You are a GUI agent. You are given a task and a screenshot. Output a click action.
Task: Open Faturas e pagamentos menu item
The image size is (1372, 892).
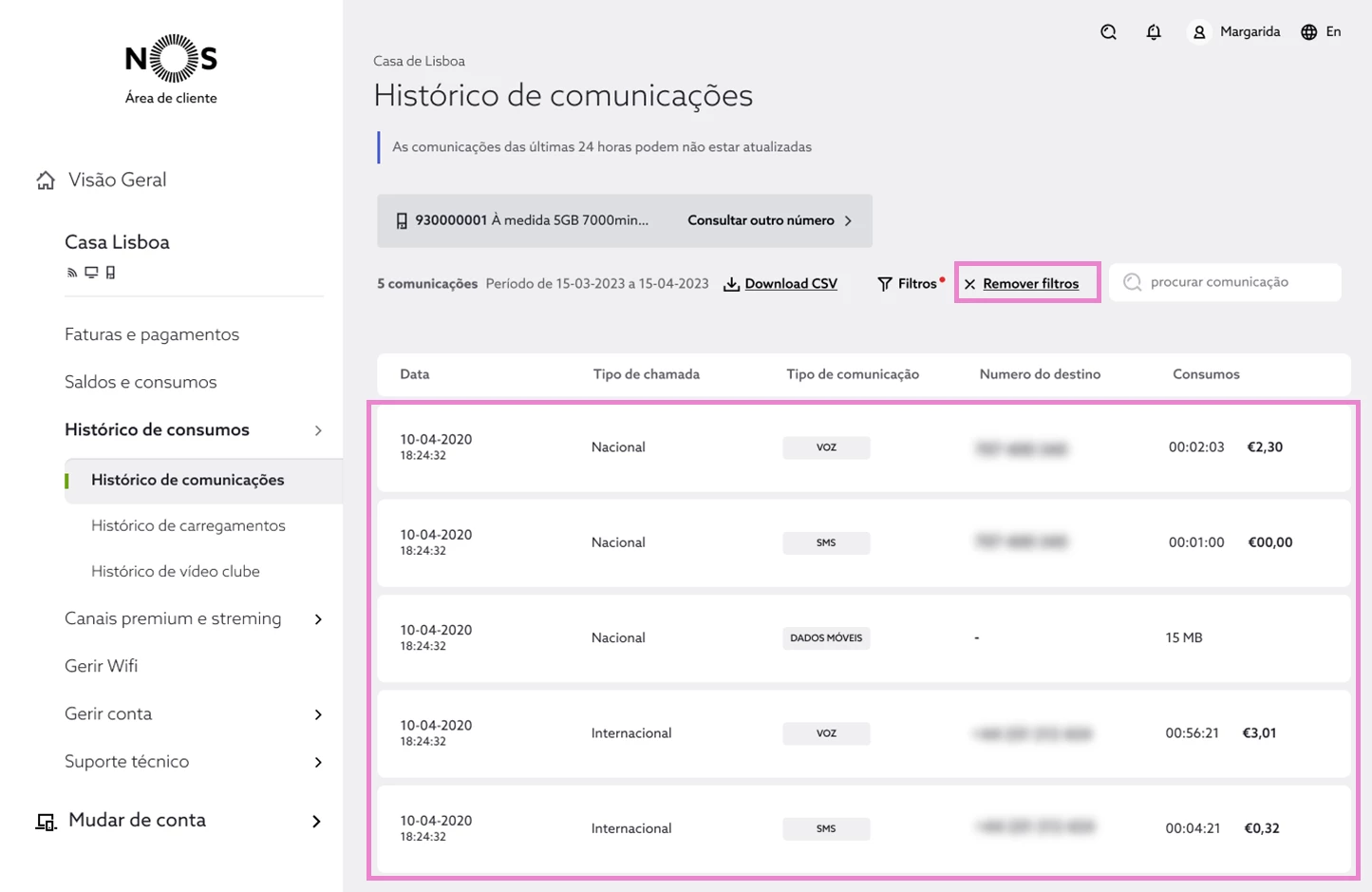[x=152, y=334]
